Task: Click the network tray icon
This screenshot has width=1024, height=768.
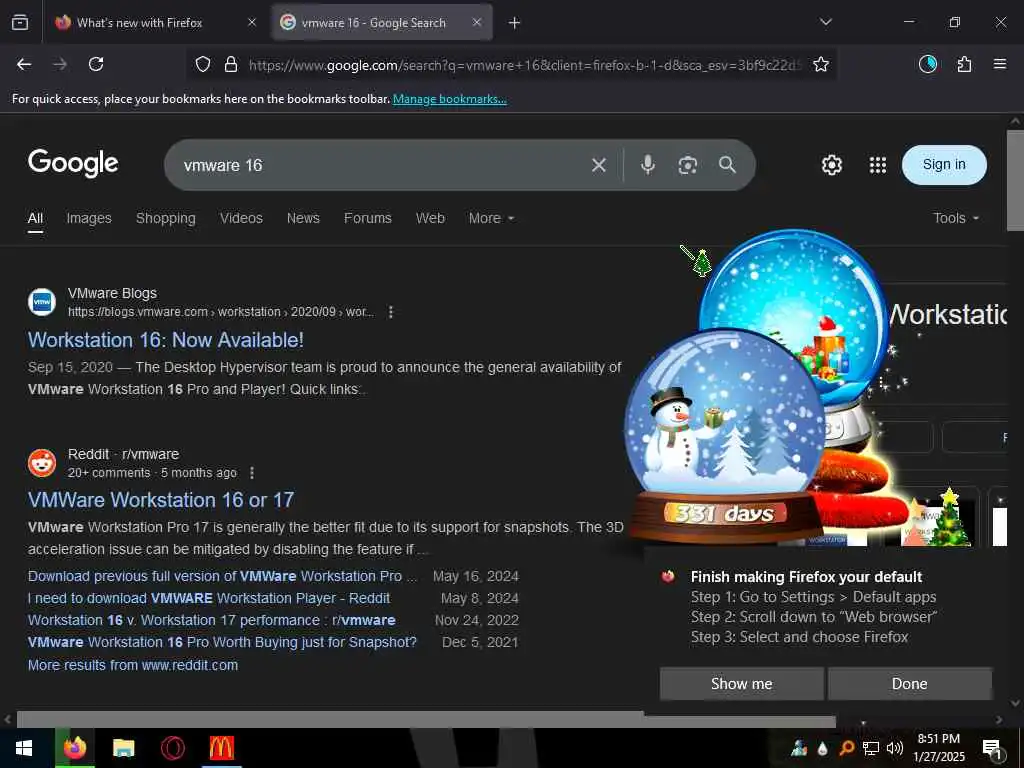Action: [x=871, y=748]
